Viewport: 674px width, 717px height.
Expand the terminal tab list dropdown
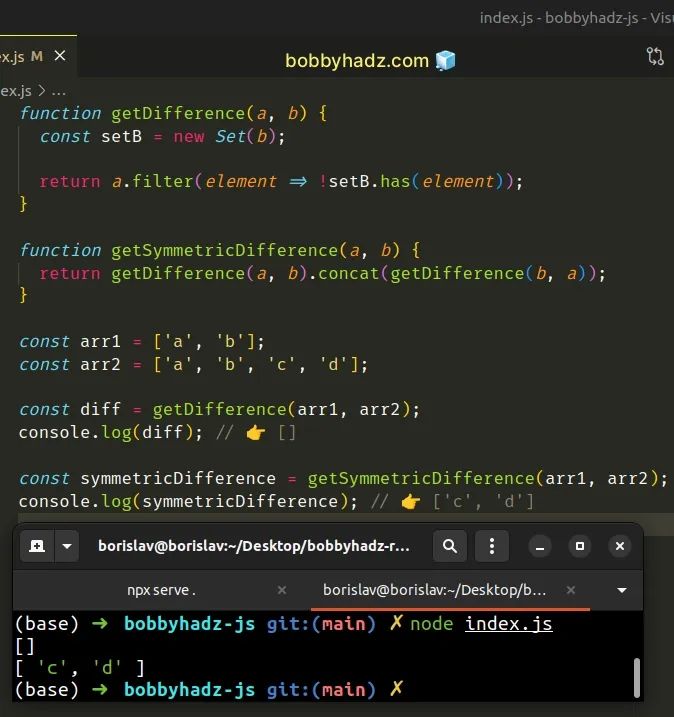622,590
